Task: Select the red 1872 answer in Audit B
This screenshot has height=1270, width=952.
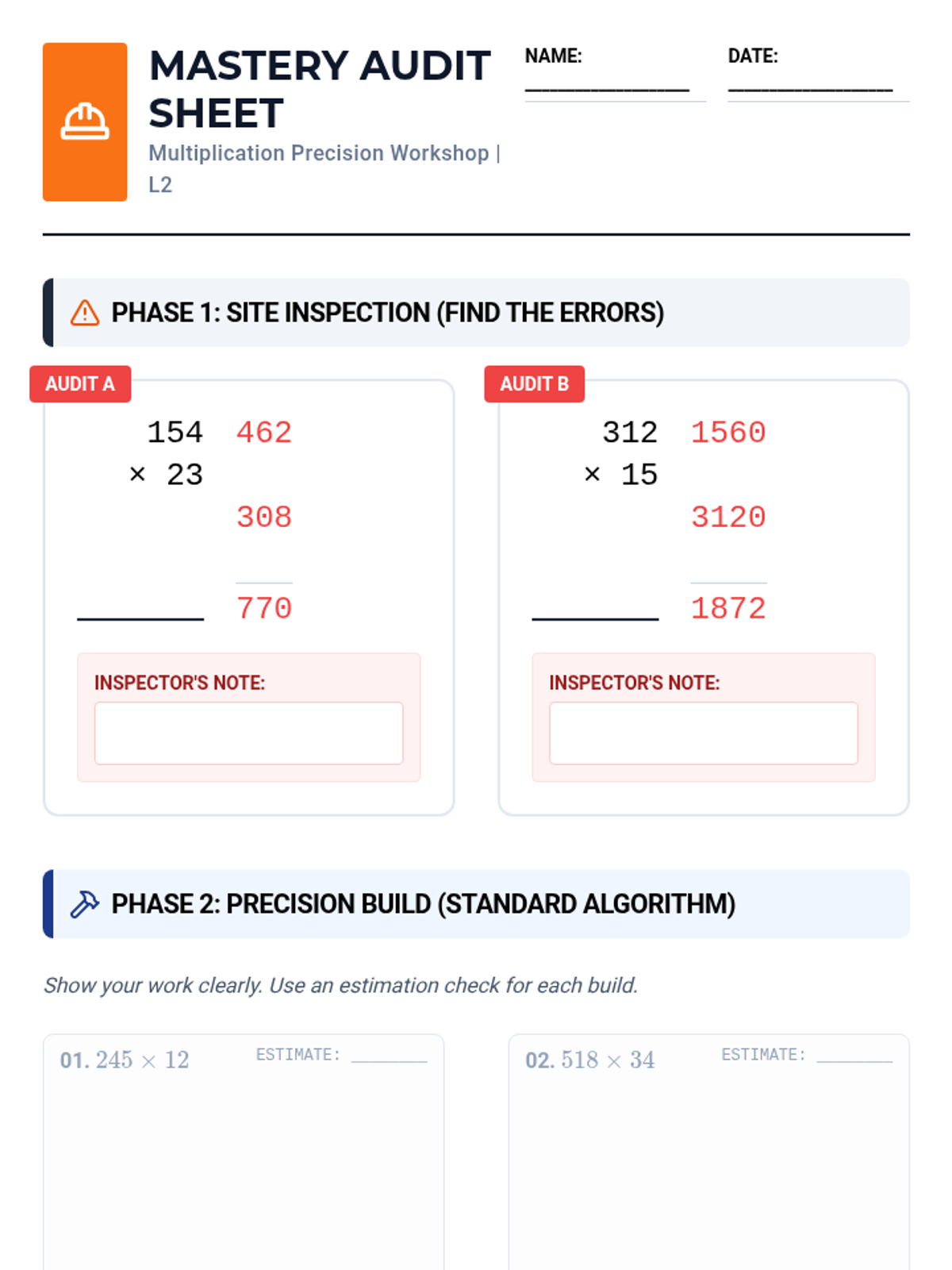Action: [728, 609]
